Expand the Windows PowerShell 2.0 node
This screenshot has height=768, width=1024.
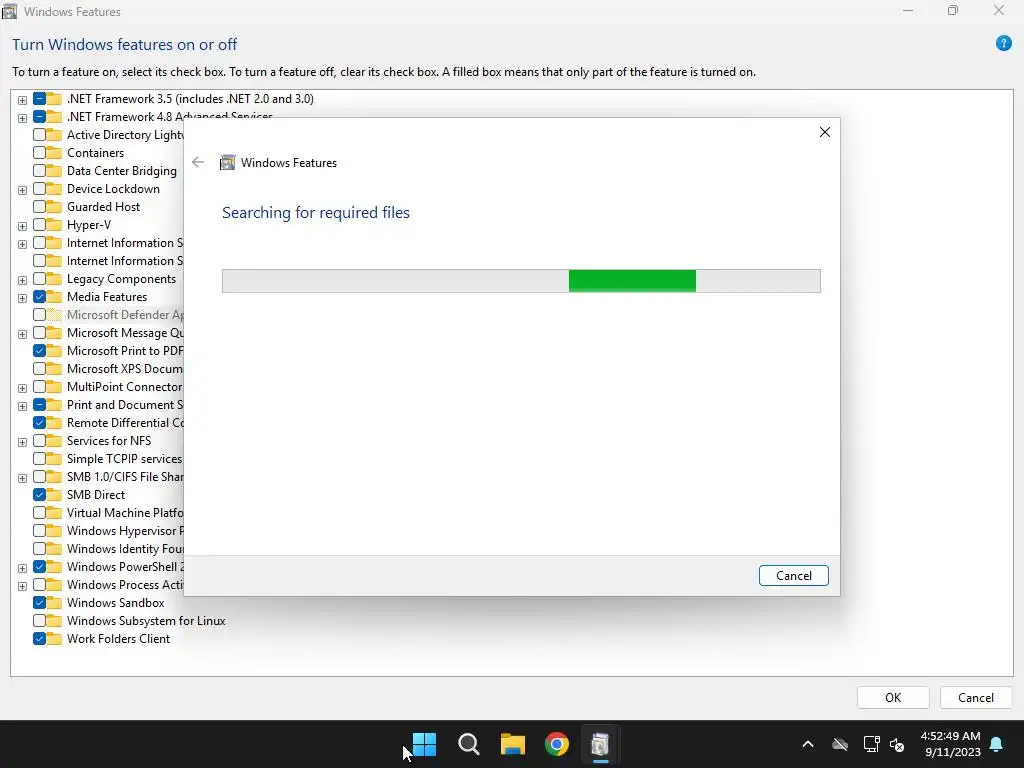[x=22, y=568]
